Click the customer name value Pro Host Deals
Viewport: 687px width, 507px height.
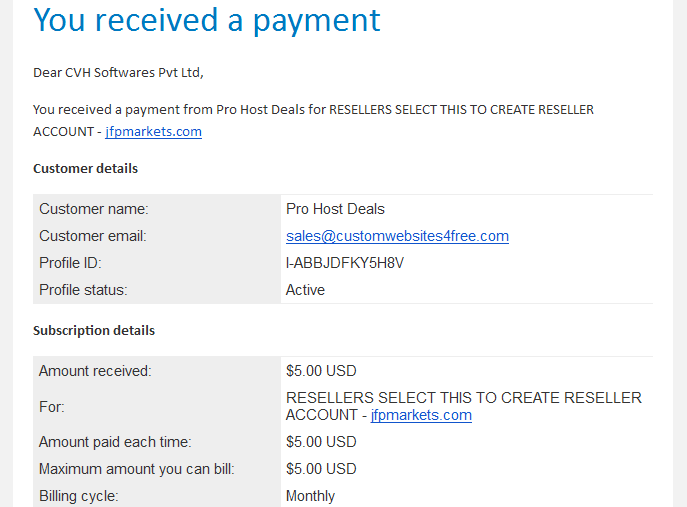[x=335, y=209]
